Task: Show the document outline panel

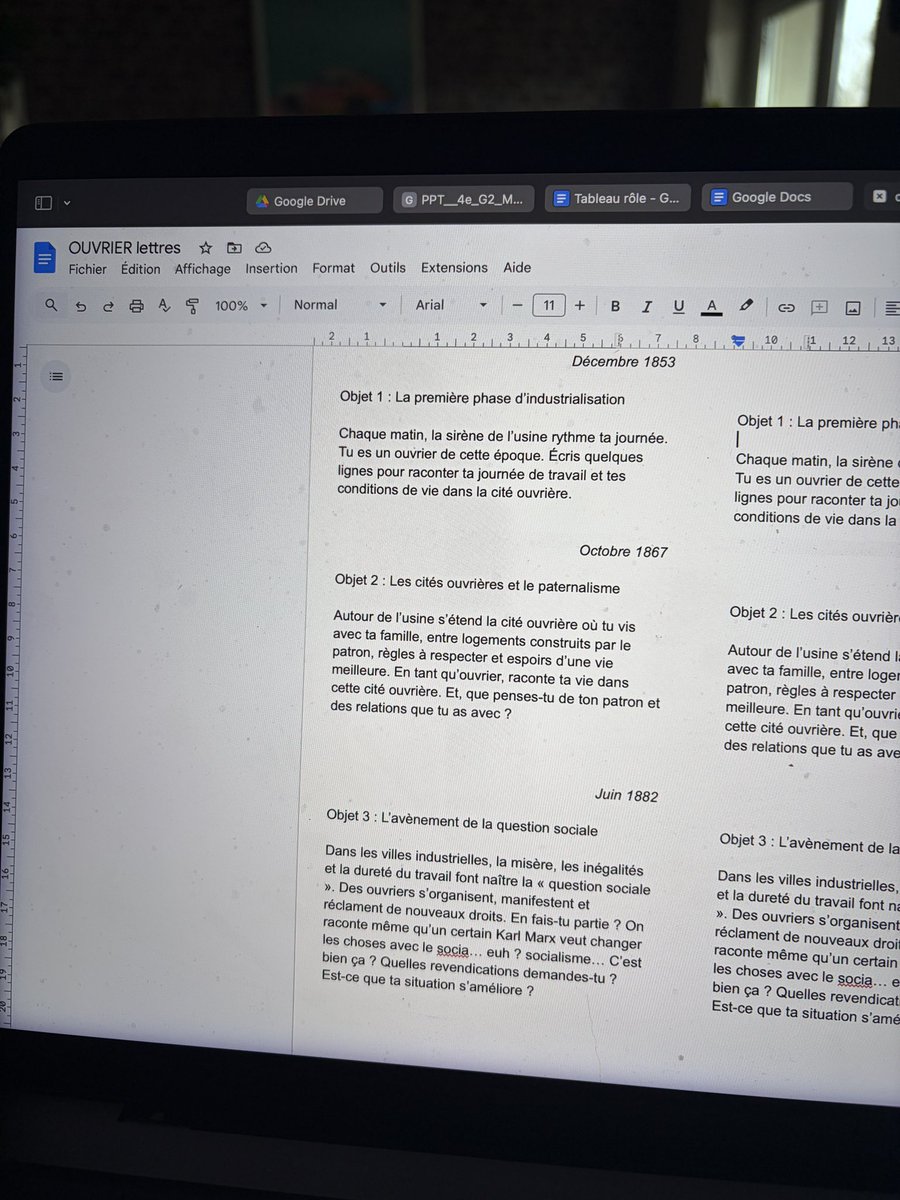Action: coord(56,376)
